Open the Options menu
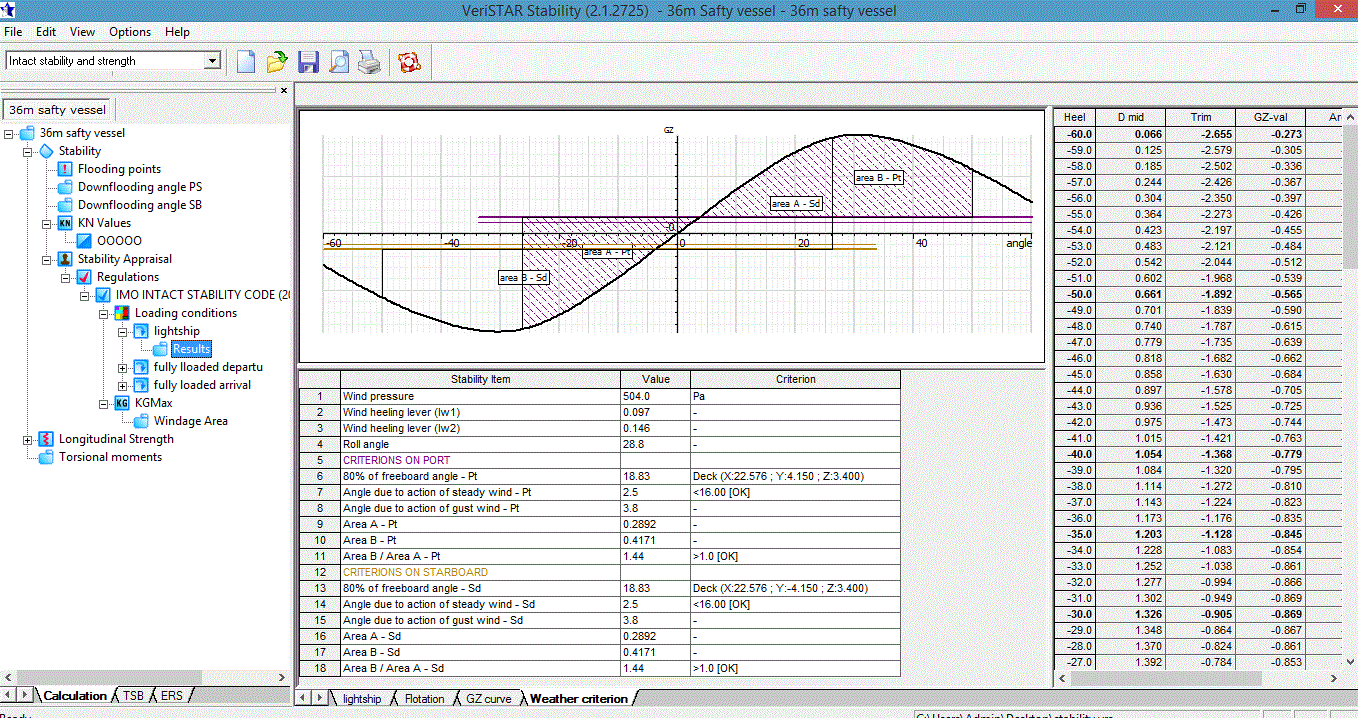Viewport: 1358px width, 718px height. coord(130,32)
